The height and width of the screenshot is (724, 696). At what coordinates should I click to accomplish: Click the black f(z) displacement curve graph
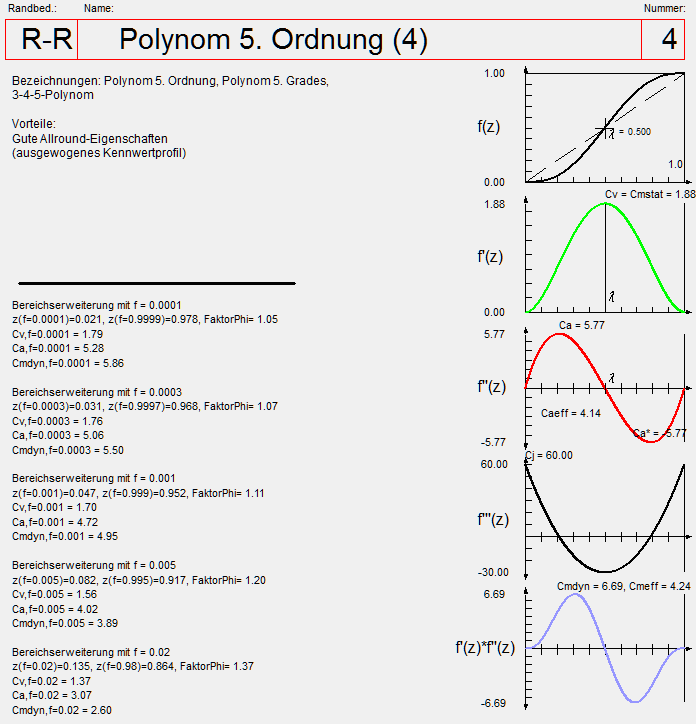pos(605,128)
